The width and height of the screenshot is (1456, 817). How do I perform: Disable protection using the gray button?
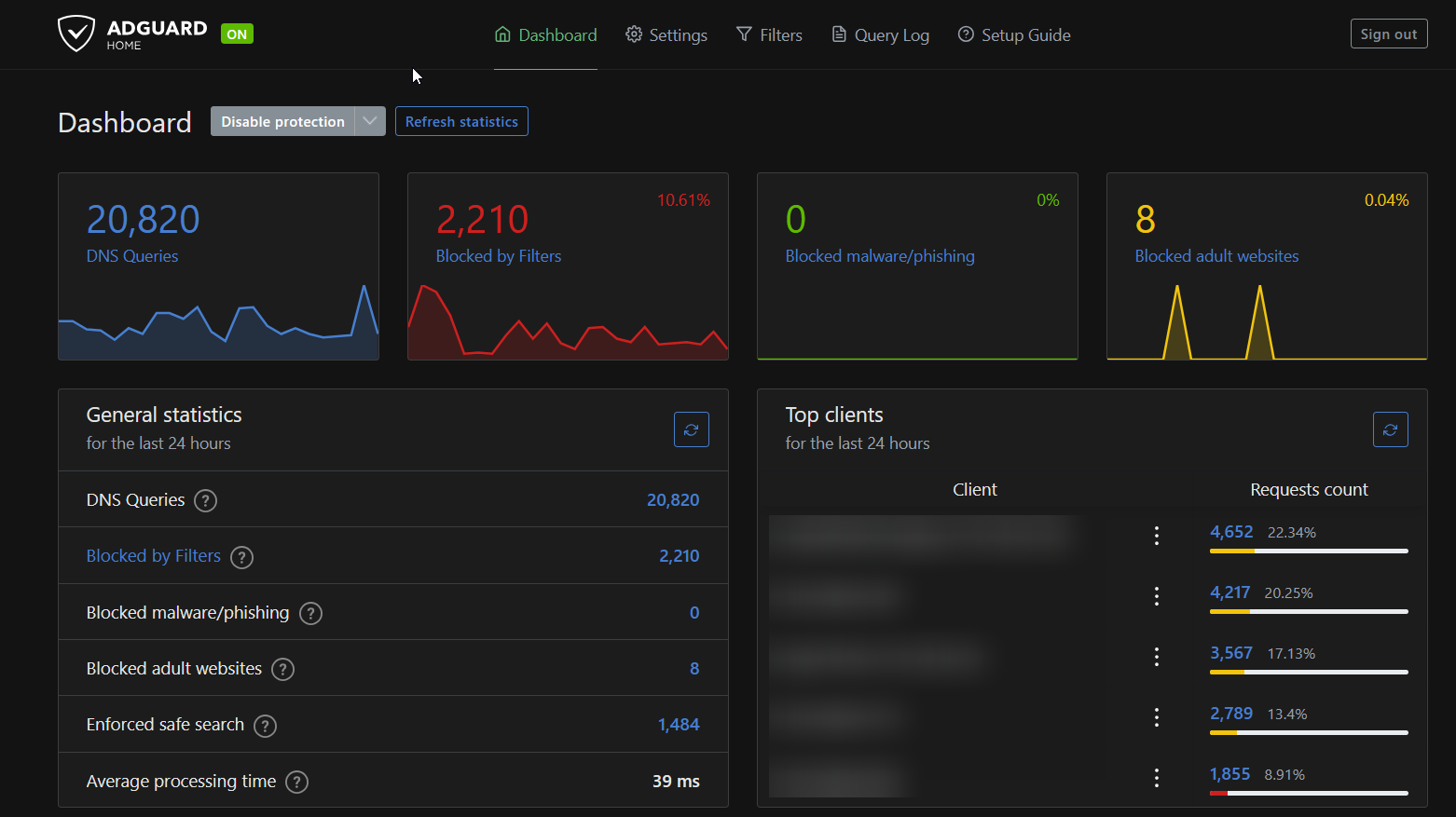point(282,121)
